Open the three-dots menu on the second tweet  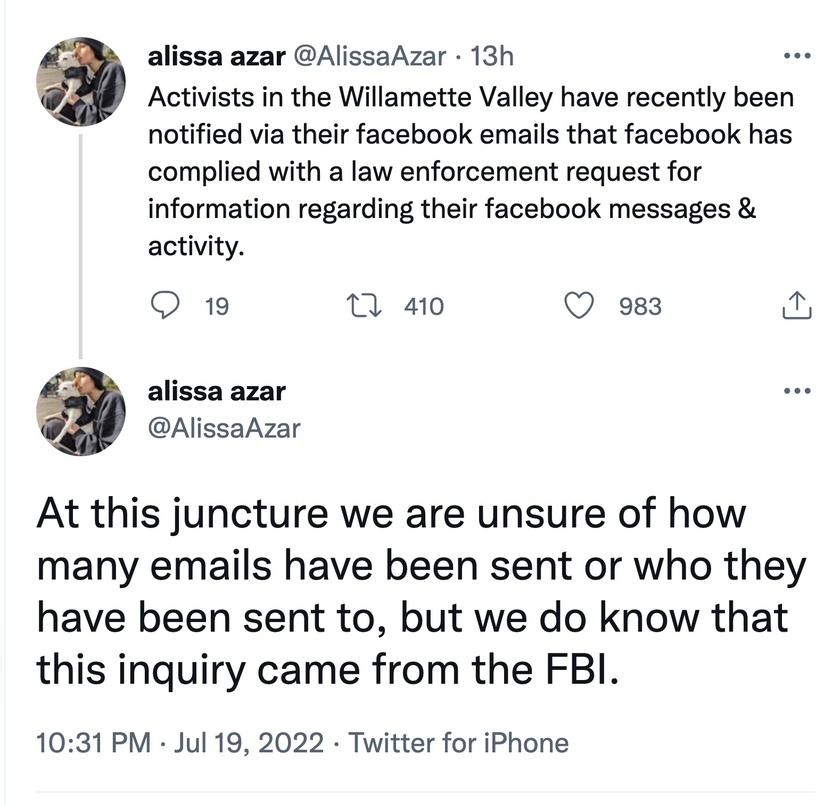[797, 390]
